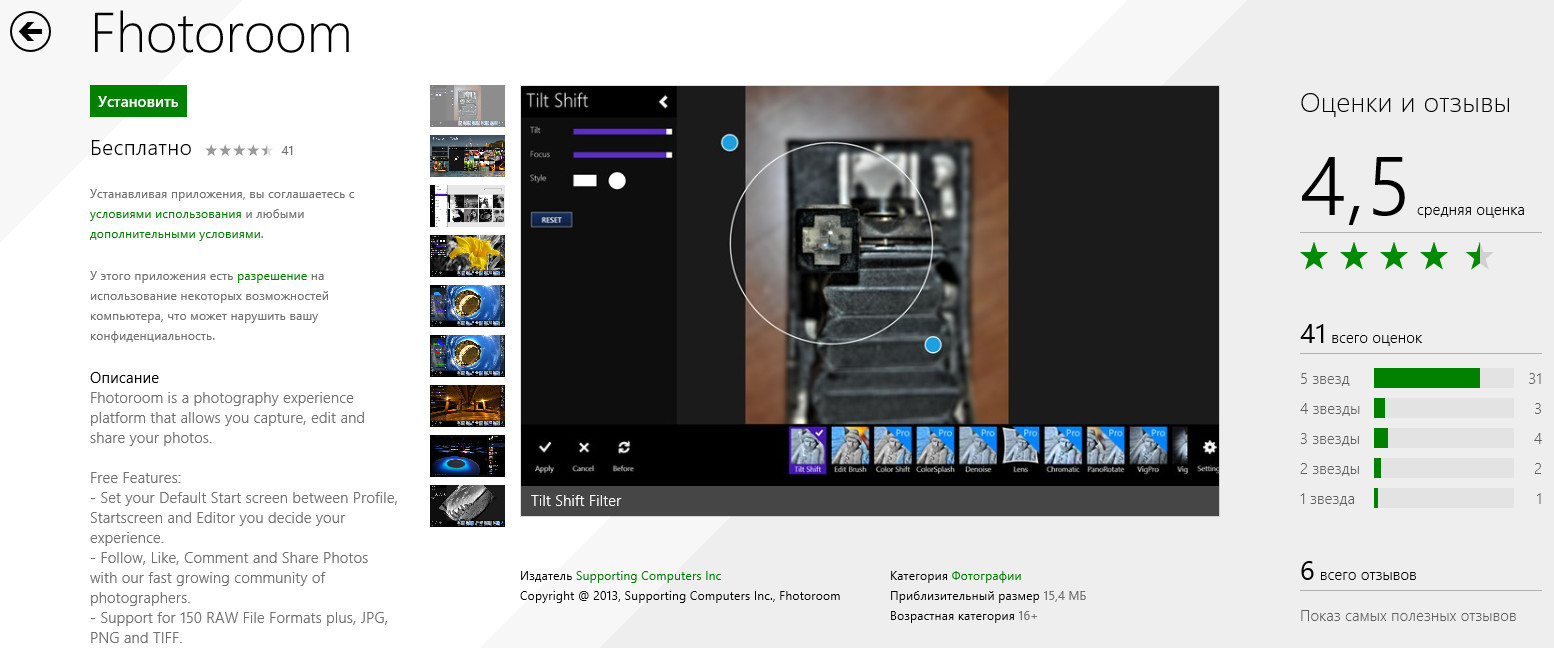1554x648 pixels.
Task: Select the ColorSplash filter icon
Action: point(934,445)
